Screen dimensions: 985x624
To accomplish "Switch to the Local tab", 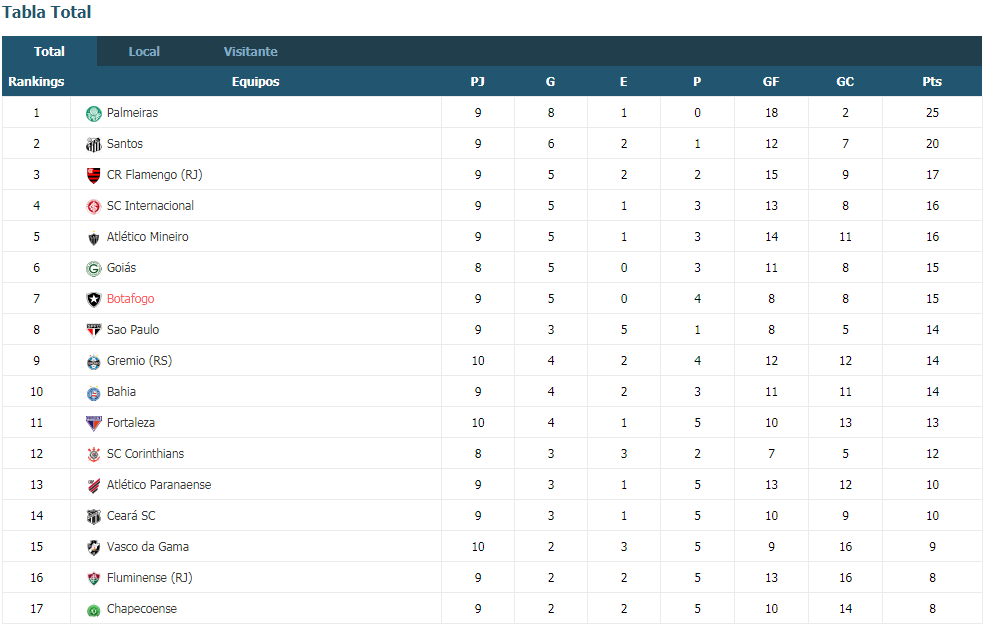I will tap(144, 52).
